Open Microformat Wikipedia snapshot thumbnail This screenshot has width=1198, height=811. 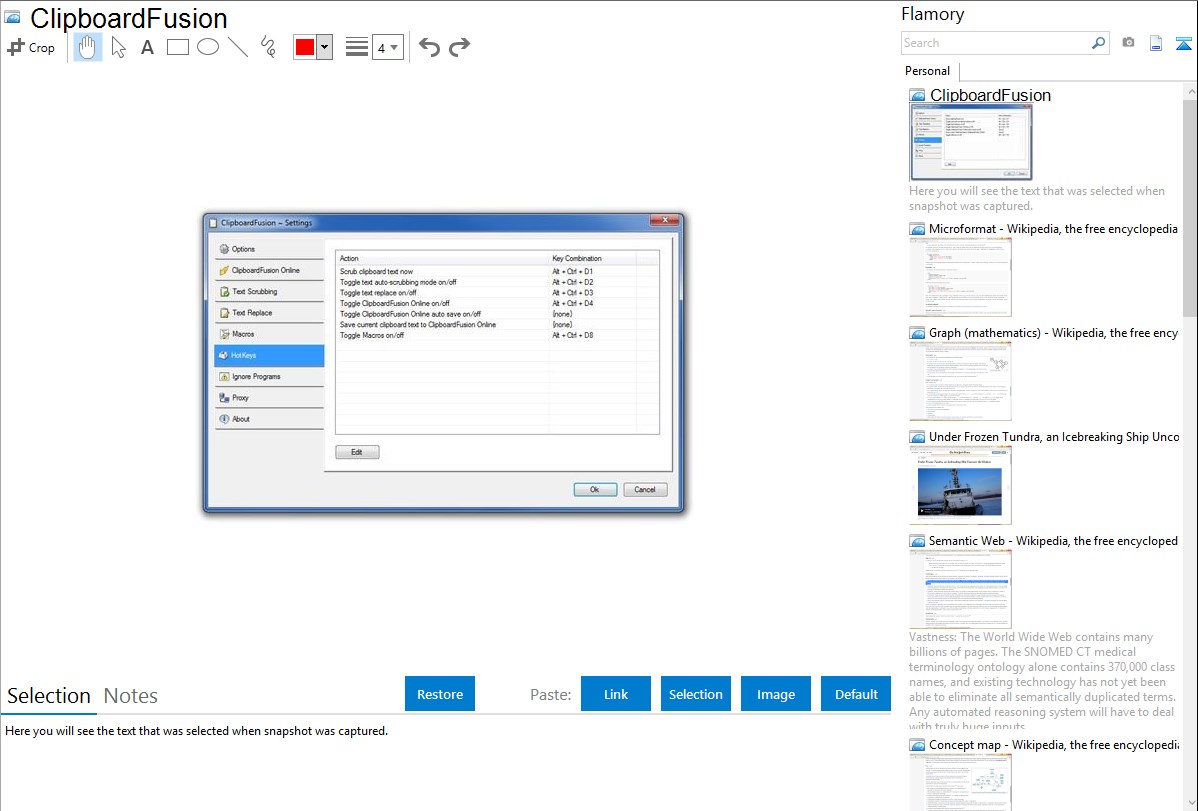point(960,277)
